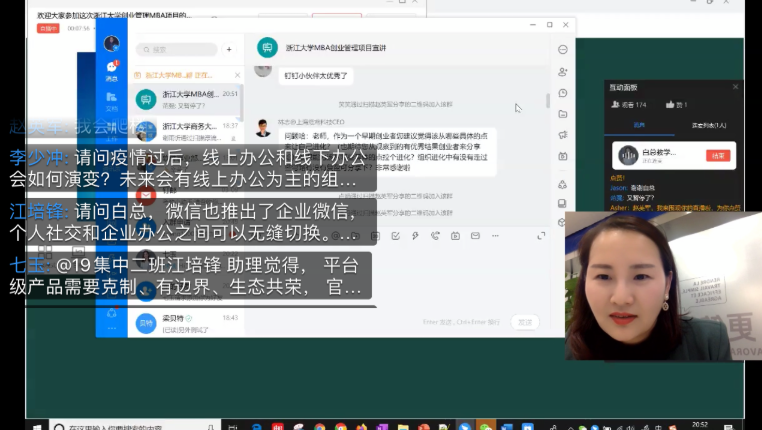Click the 结束 end button in interaction panel

[718, 155]
